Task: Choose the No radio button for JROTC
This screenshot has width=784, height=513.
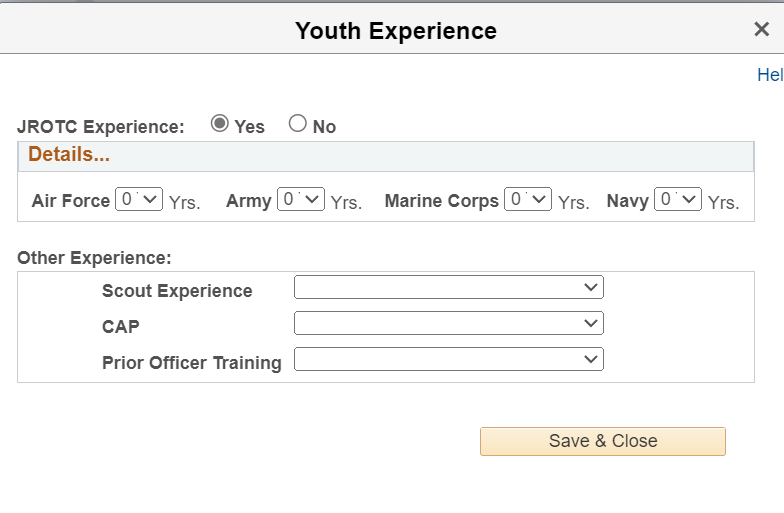Action: point(297,124)
